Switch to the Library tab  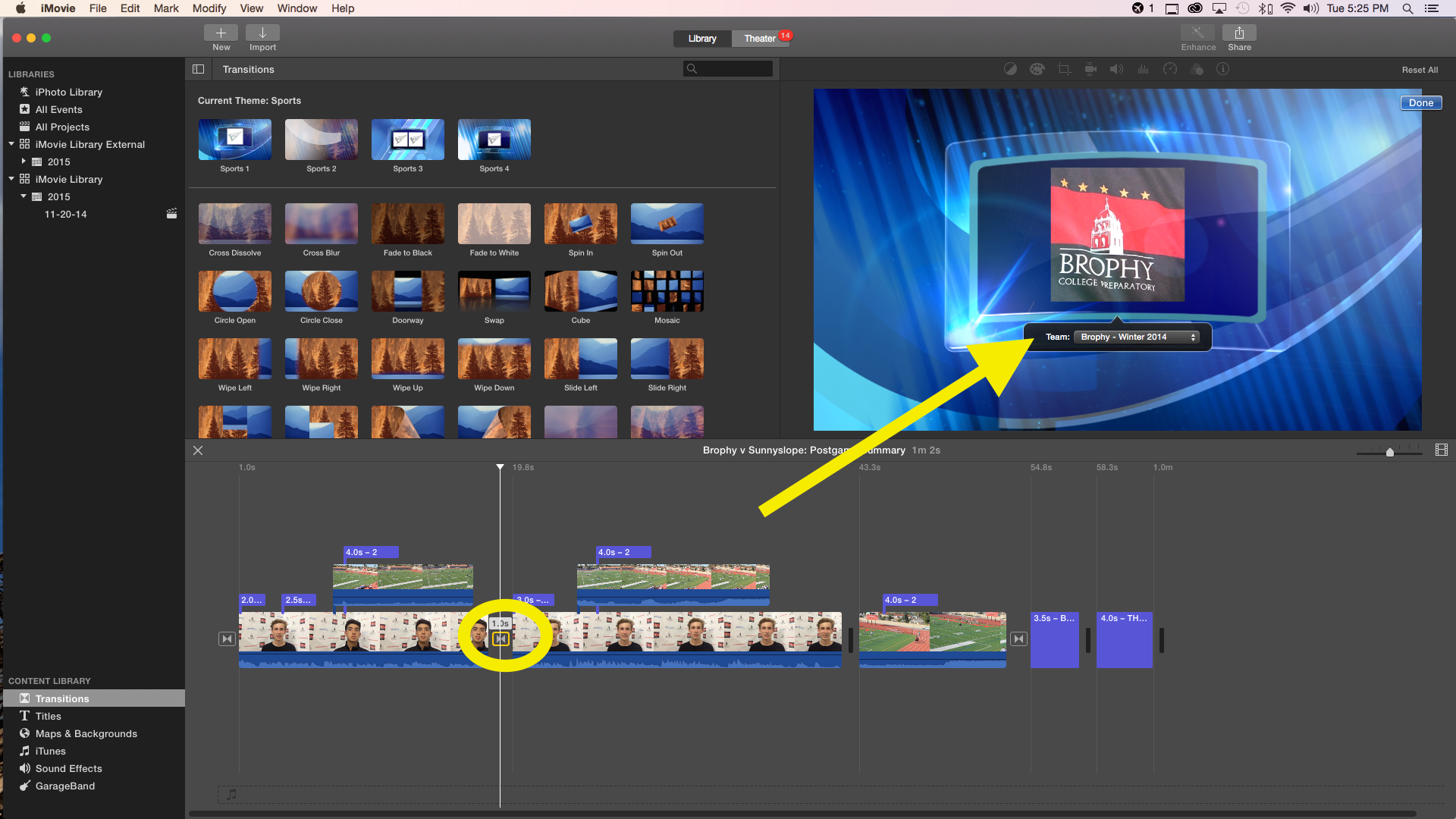pyautogui.click(x=702, y=39)
